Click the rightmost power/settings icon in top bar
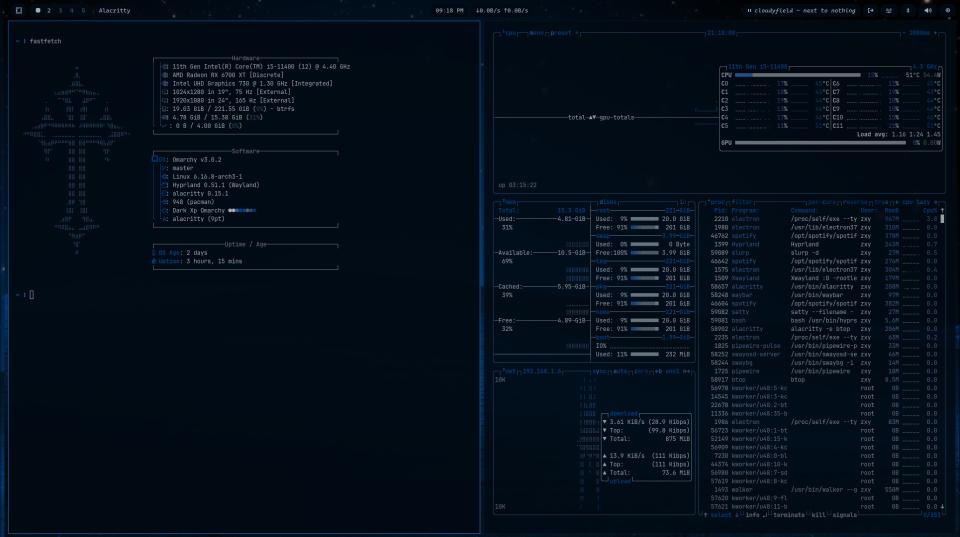Image resolution: width=960 pixels, height=537 pixels. [x=947, y=10]
